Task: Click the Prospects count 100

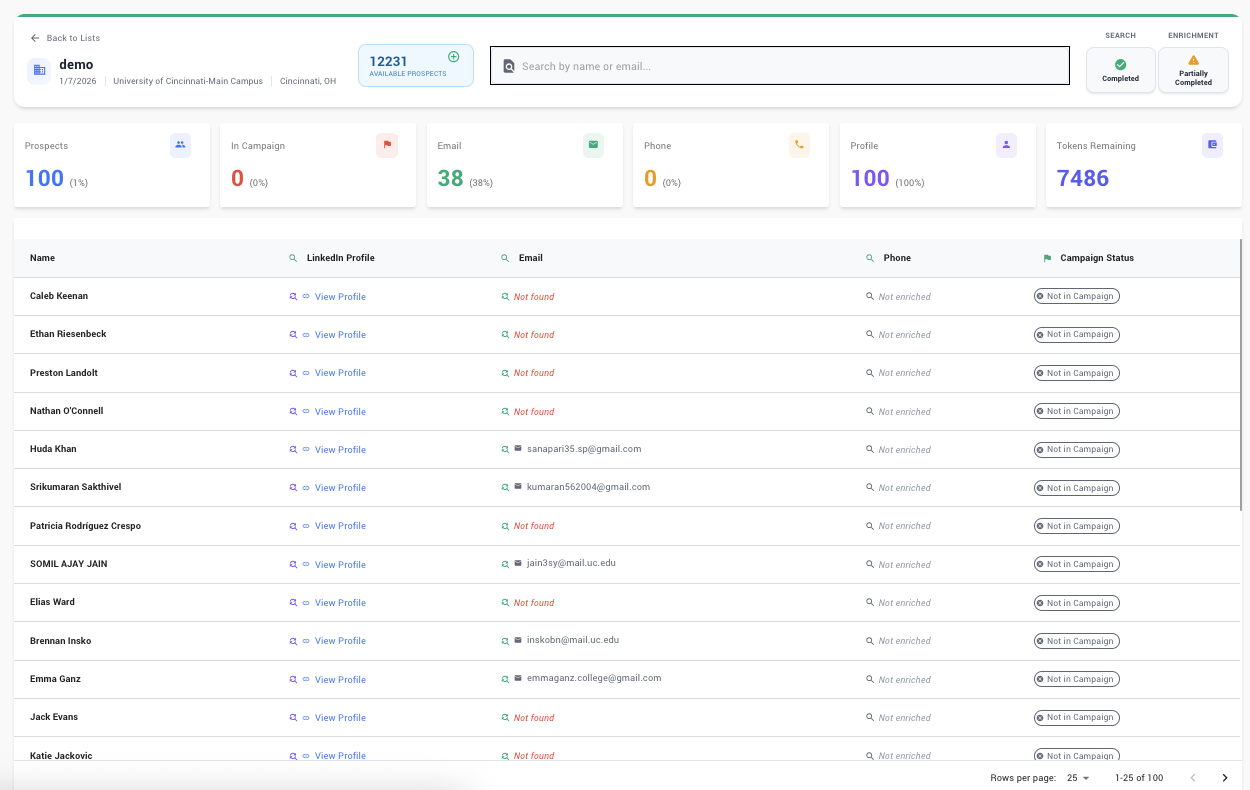Action: point(44,178)
